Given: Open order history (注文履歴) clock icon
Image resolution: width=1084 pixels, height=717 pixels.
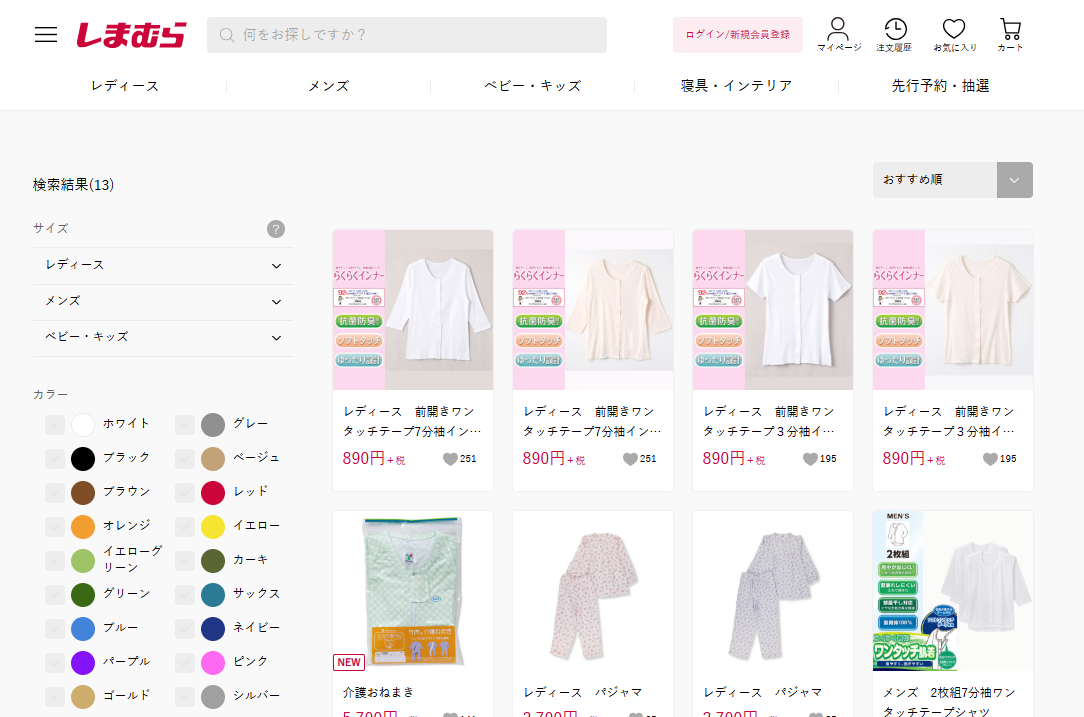Looking at the screenshot, I should coord(895,34).
